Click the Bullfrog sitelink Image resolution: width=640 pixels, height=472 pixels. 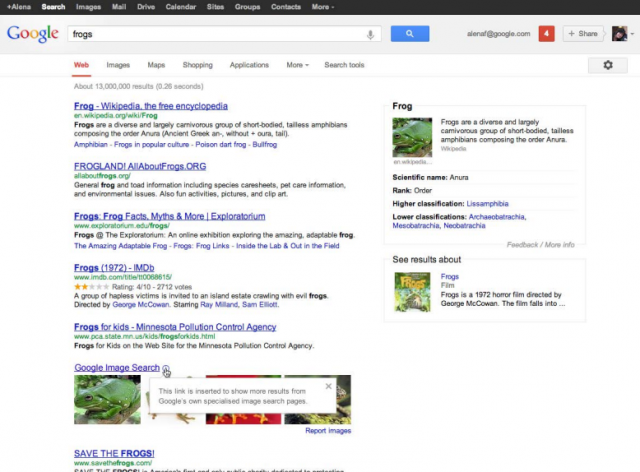(x=264, y=145)
